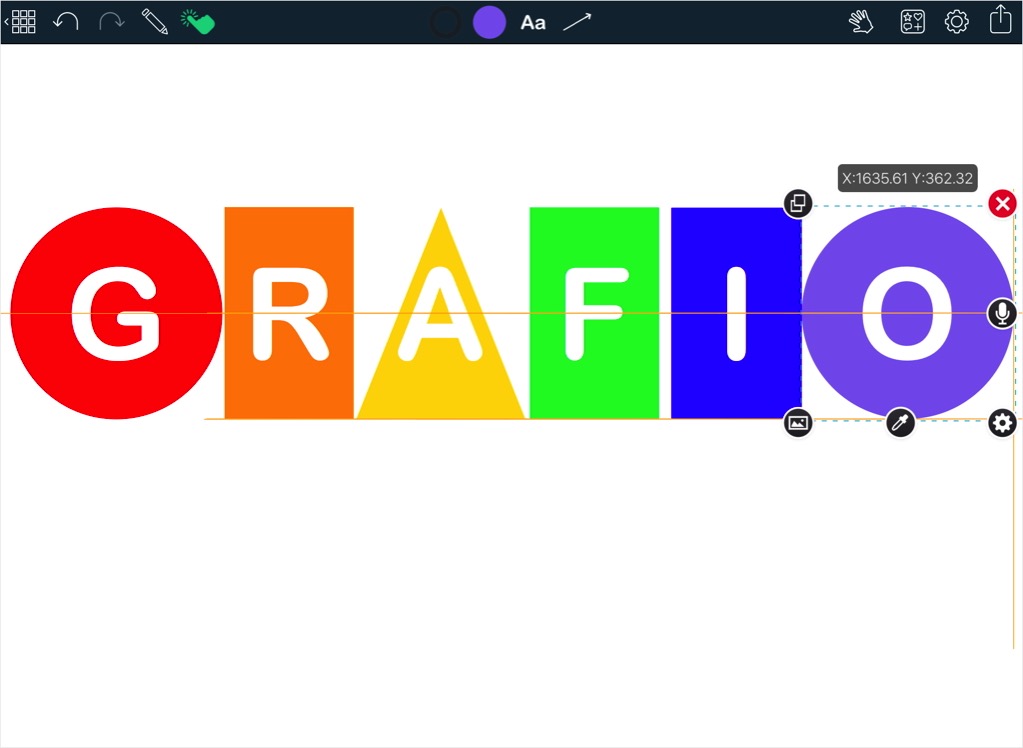Select the green rectangle with F

pyautogui.click(x=594, y=313)
